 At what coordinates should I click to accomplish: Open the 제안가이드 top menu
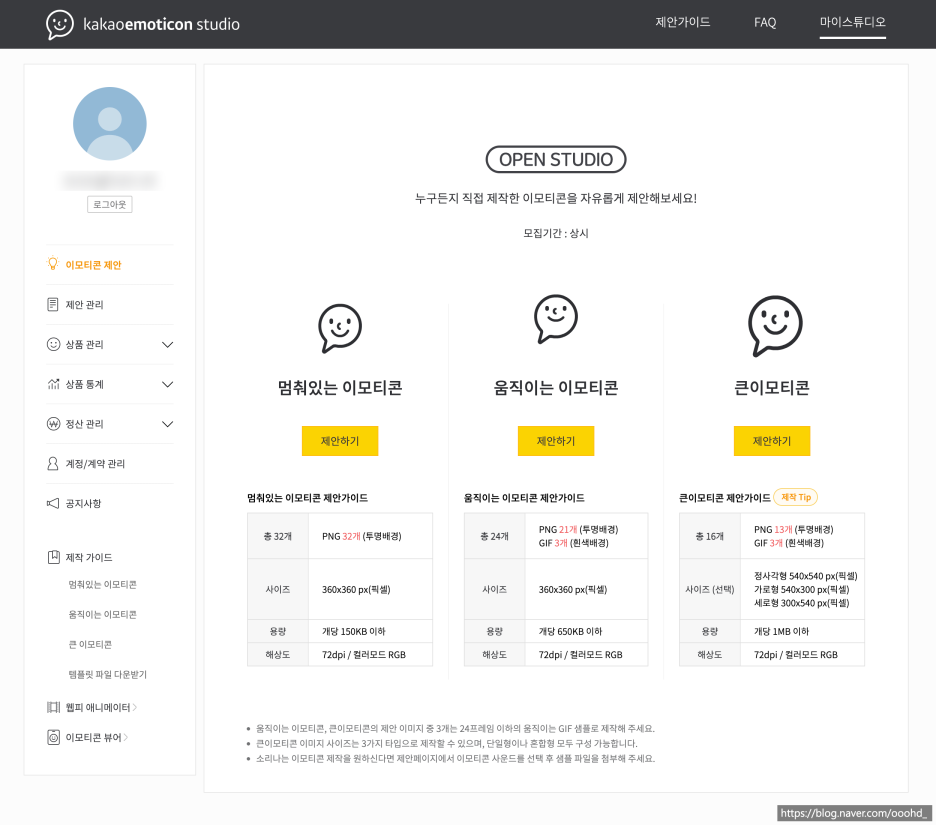pos(683,23)
